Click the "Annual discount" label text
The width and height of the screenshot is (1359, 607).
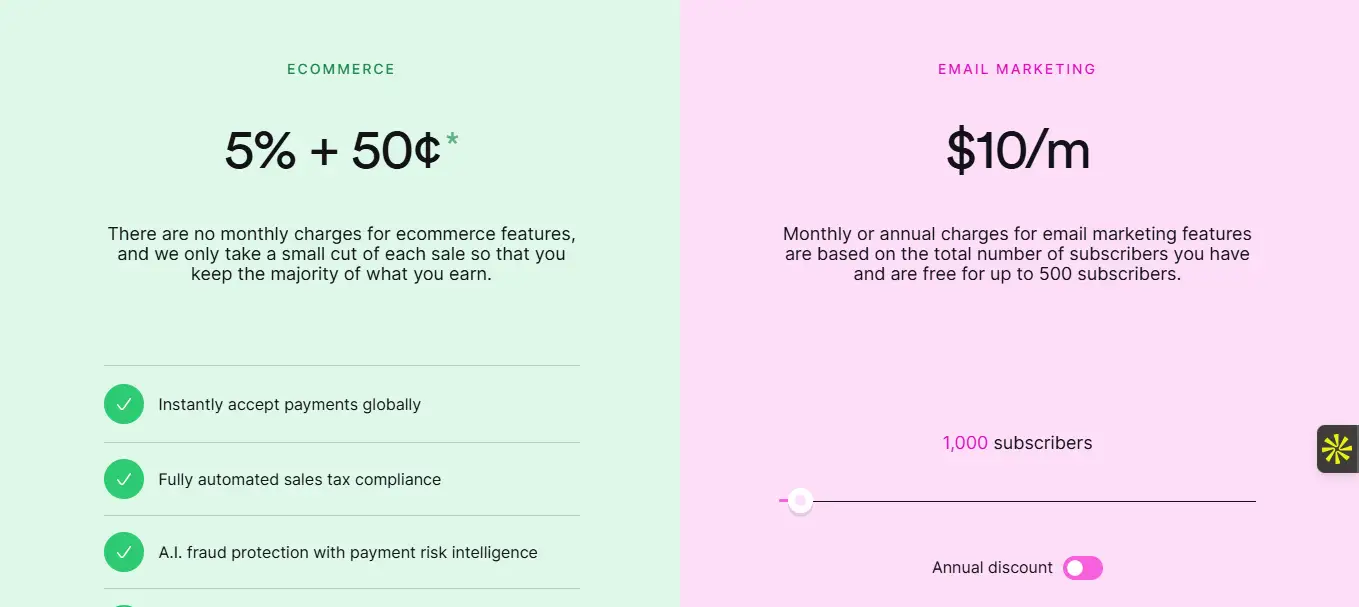(x=992, y=568)
